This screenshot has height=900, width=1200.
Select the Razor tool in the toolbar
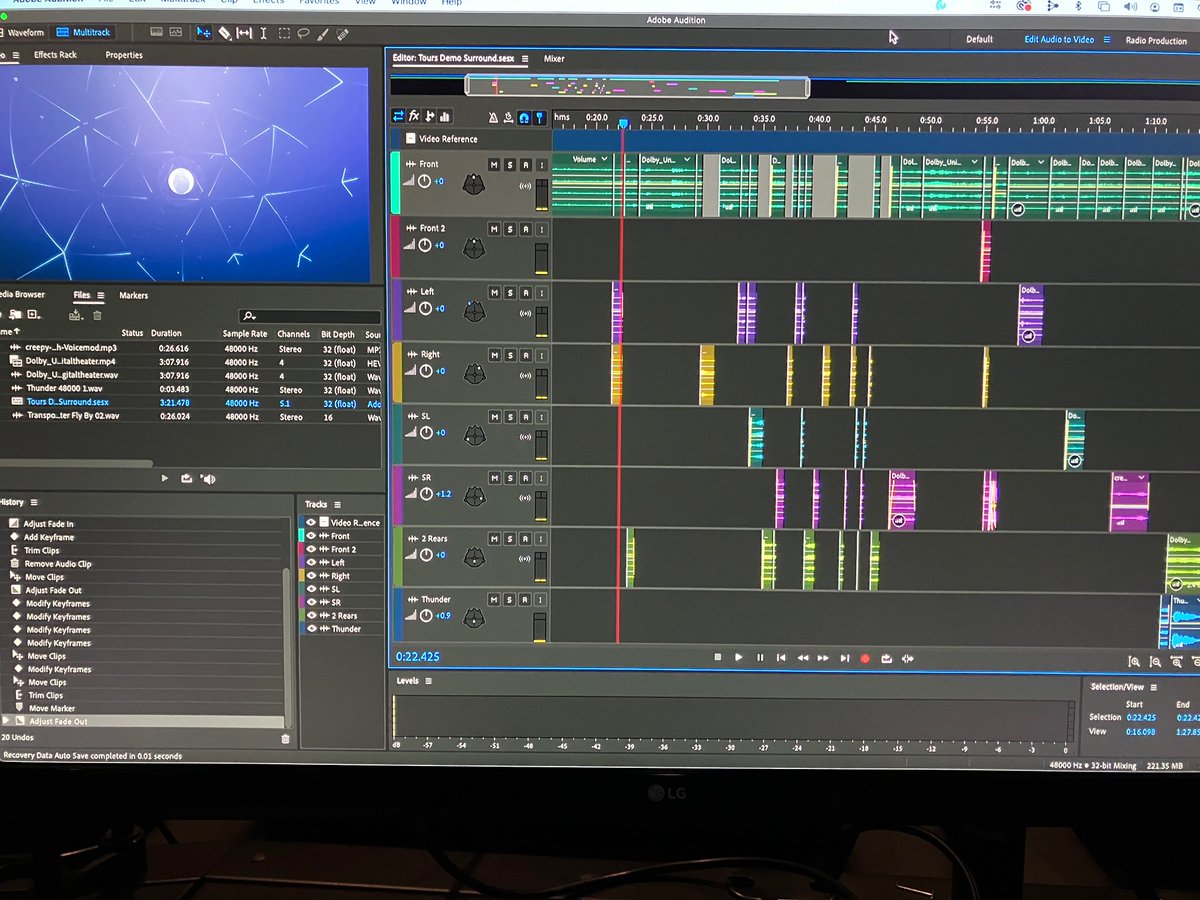225,33
